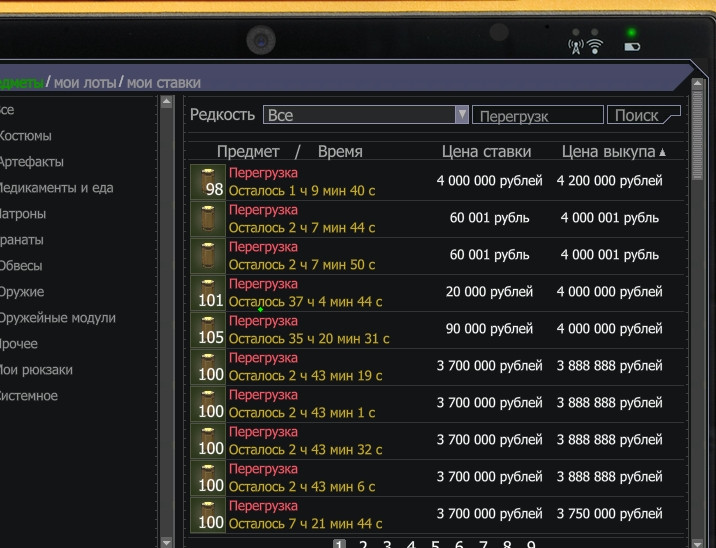Click the webcam lens at top of the frame
The image size is (716, 548).
262,41
